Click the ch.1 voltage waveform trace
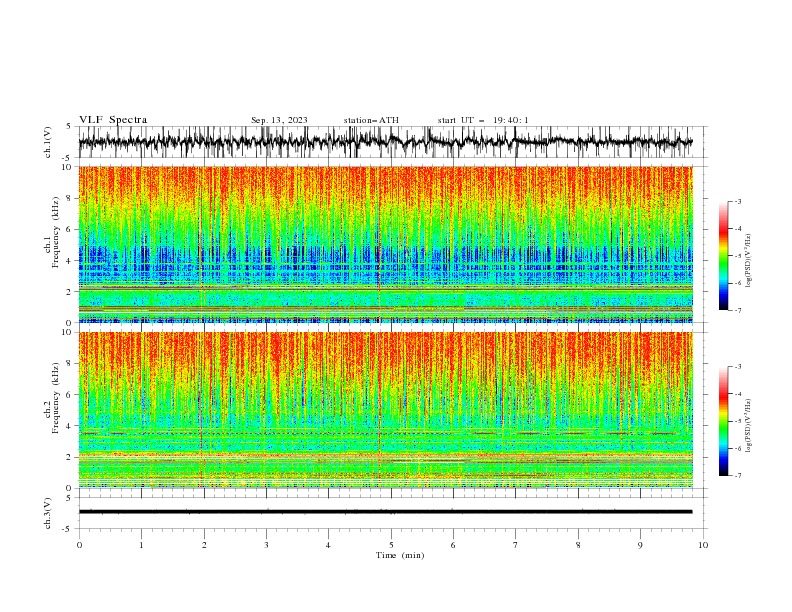792x612 pixels. 385,142
